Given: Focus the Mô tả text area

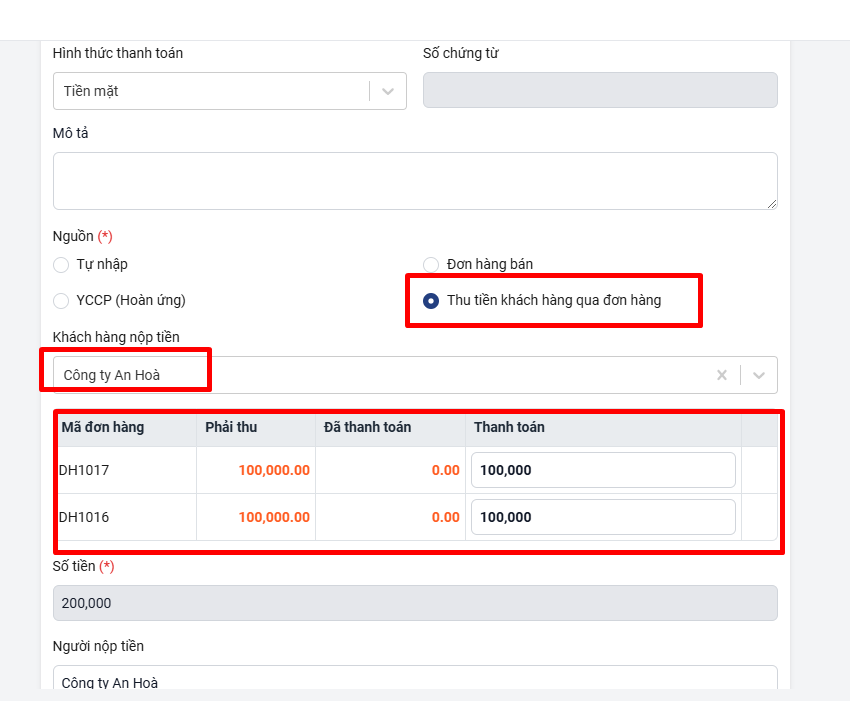Looking at the screenshot, I should pyautogui.click(x=414, y=181).
